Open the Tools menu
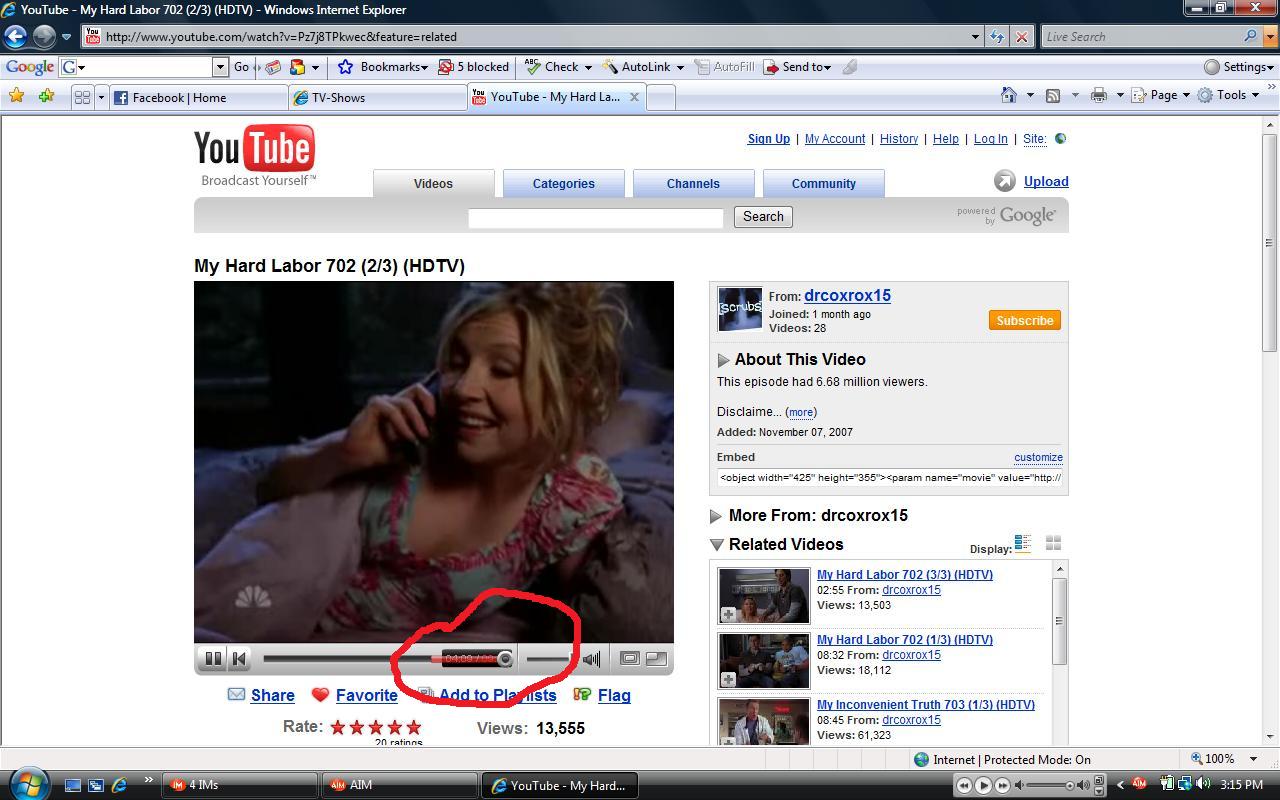Viewport: 1280px width, 800px height. point(1230,95)
